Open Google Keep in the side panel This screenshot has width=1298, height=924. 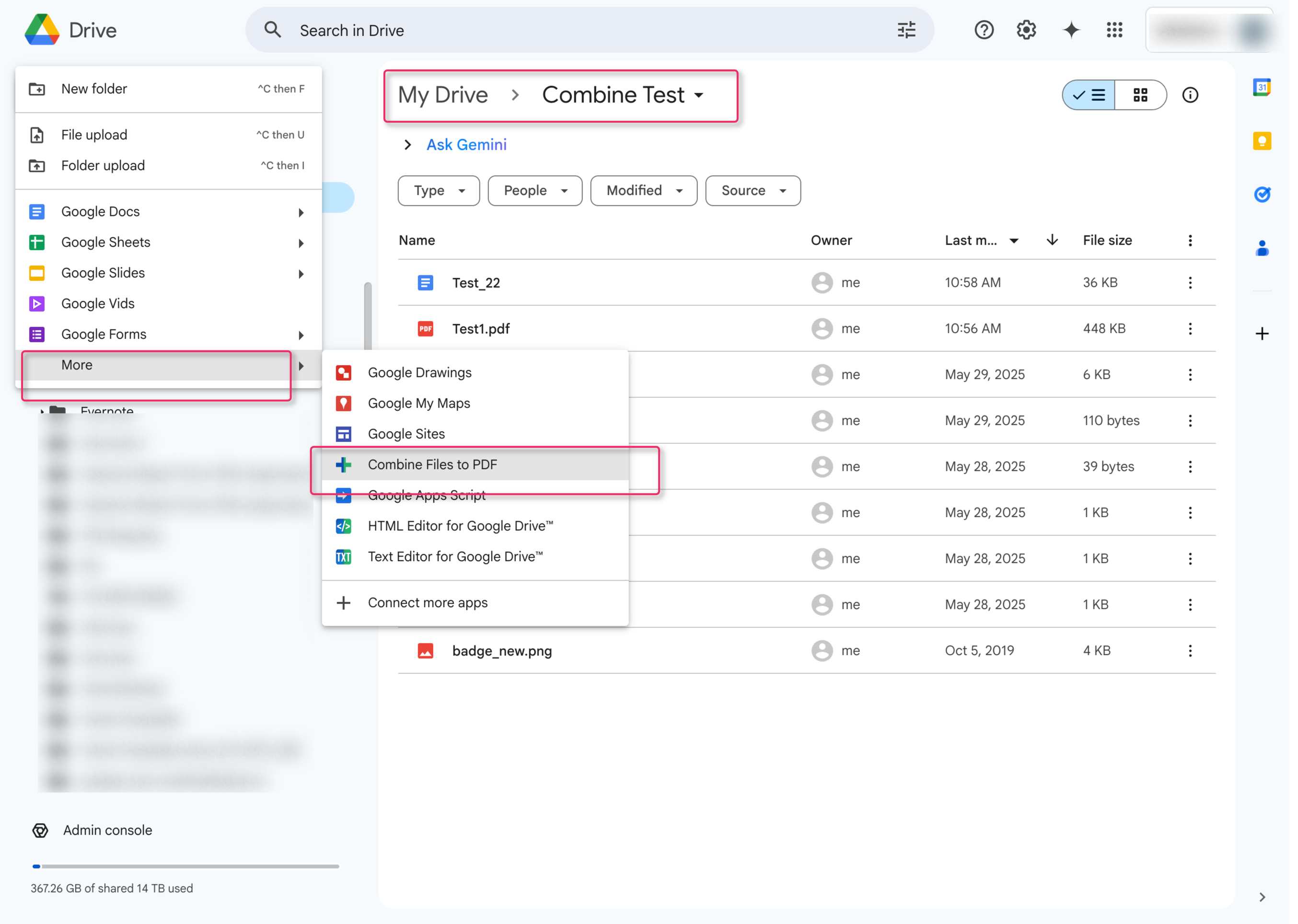coord(1261,141)
